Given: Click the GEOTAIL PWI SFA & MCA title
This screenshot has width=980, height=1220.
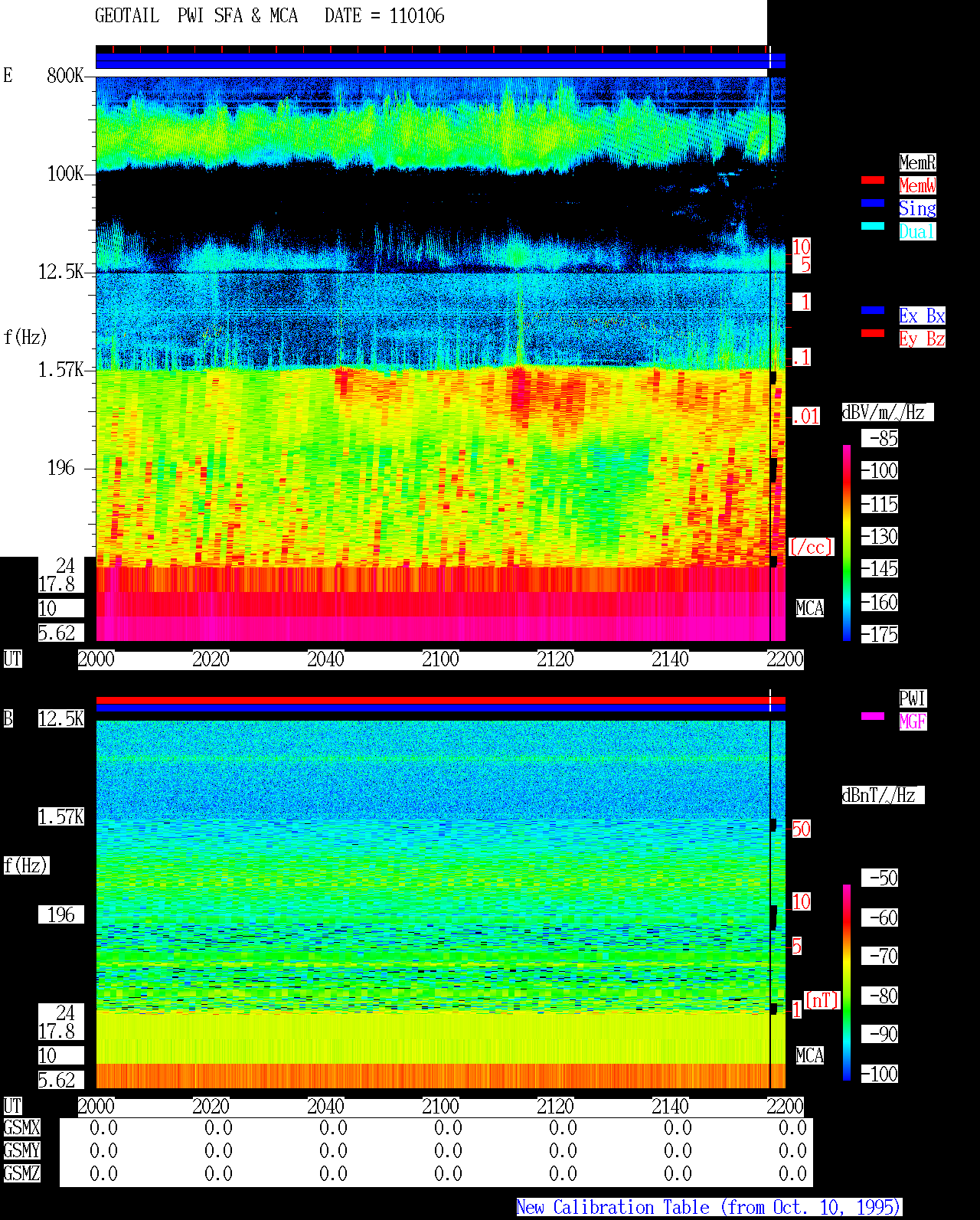Looking at the screenshot, I should pos(196,16).
